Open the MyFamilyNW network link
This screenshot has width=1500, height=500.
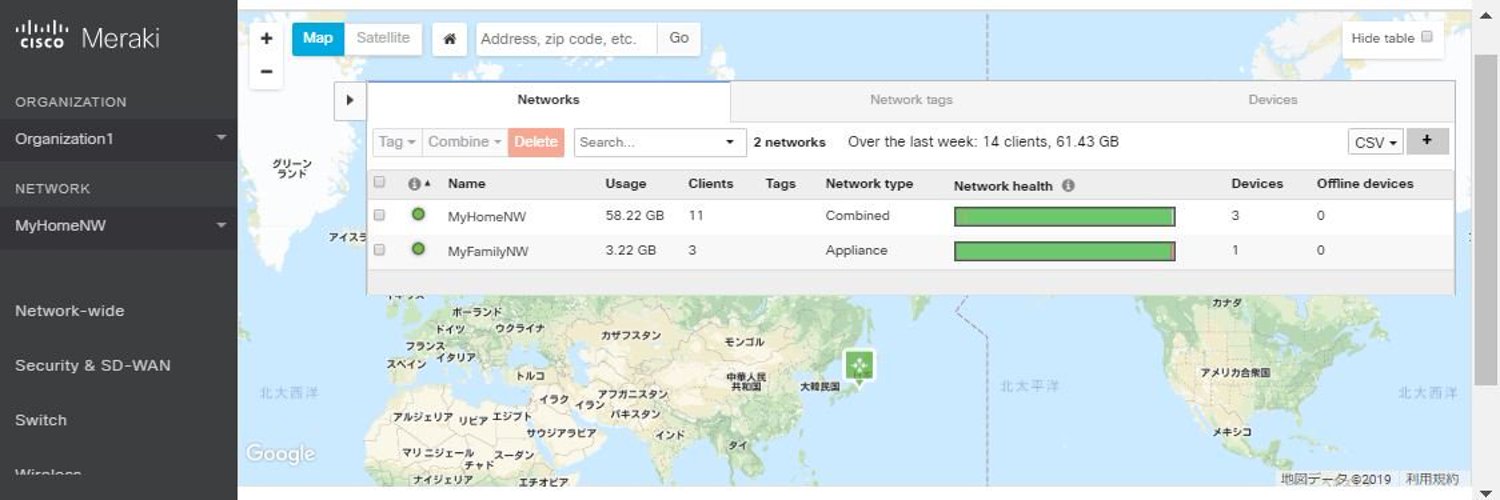click(488, 251)
